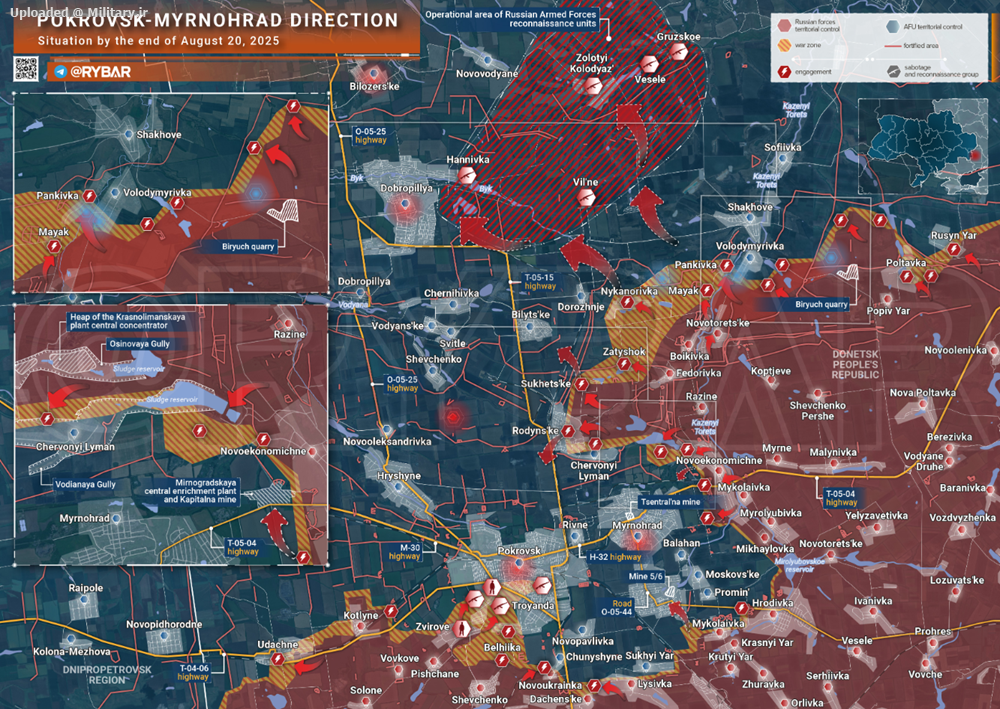The image size is (1000, 709).
Task: Click engagement marker beside Pankivka in upper inset
Action: (x=90, y=196)
